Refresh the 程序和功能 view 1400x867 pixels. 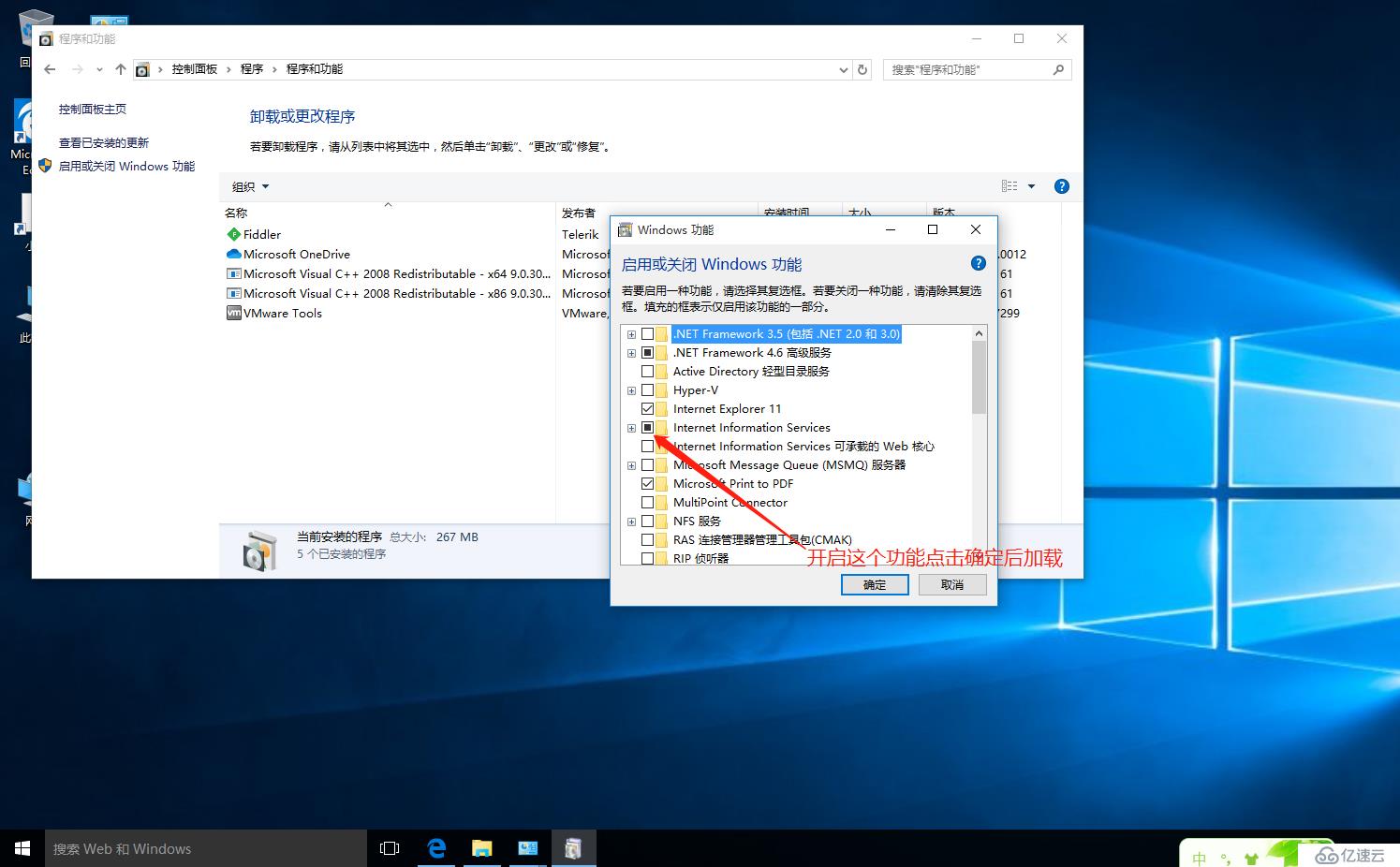coord(862,69)
